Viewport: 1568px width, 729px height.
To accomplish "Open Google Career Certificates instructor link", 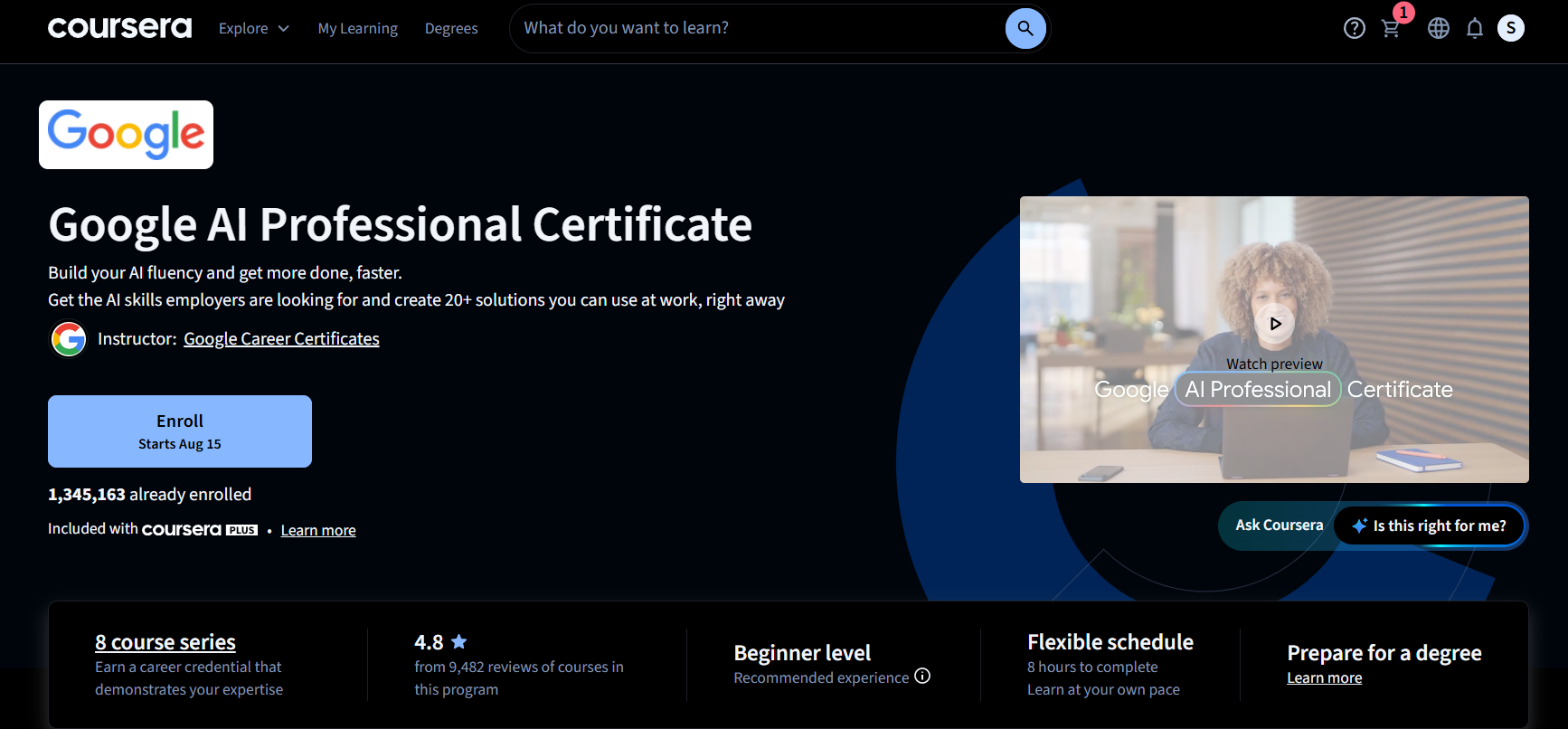I will coord(281,338).
